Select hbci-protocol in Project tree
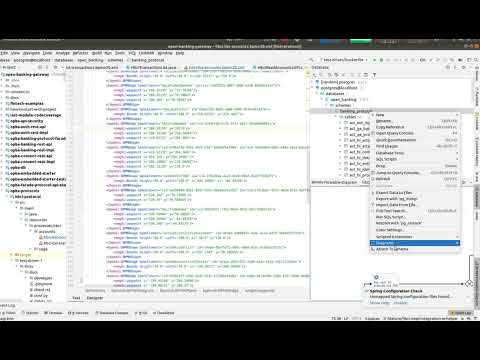480x360 pixels. 28,197
